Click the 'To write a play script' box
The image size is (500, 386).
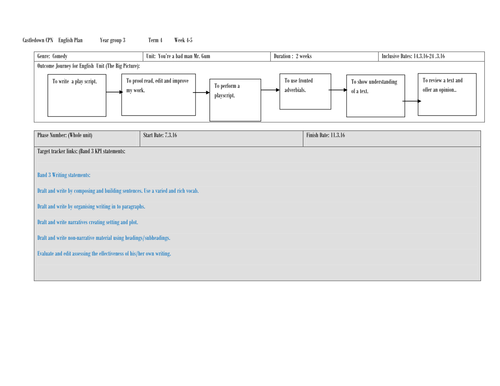[x=77, y=96]
